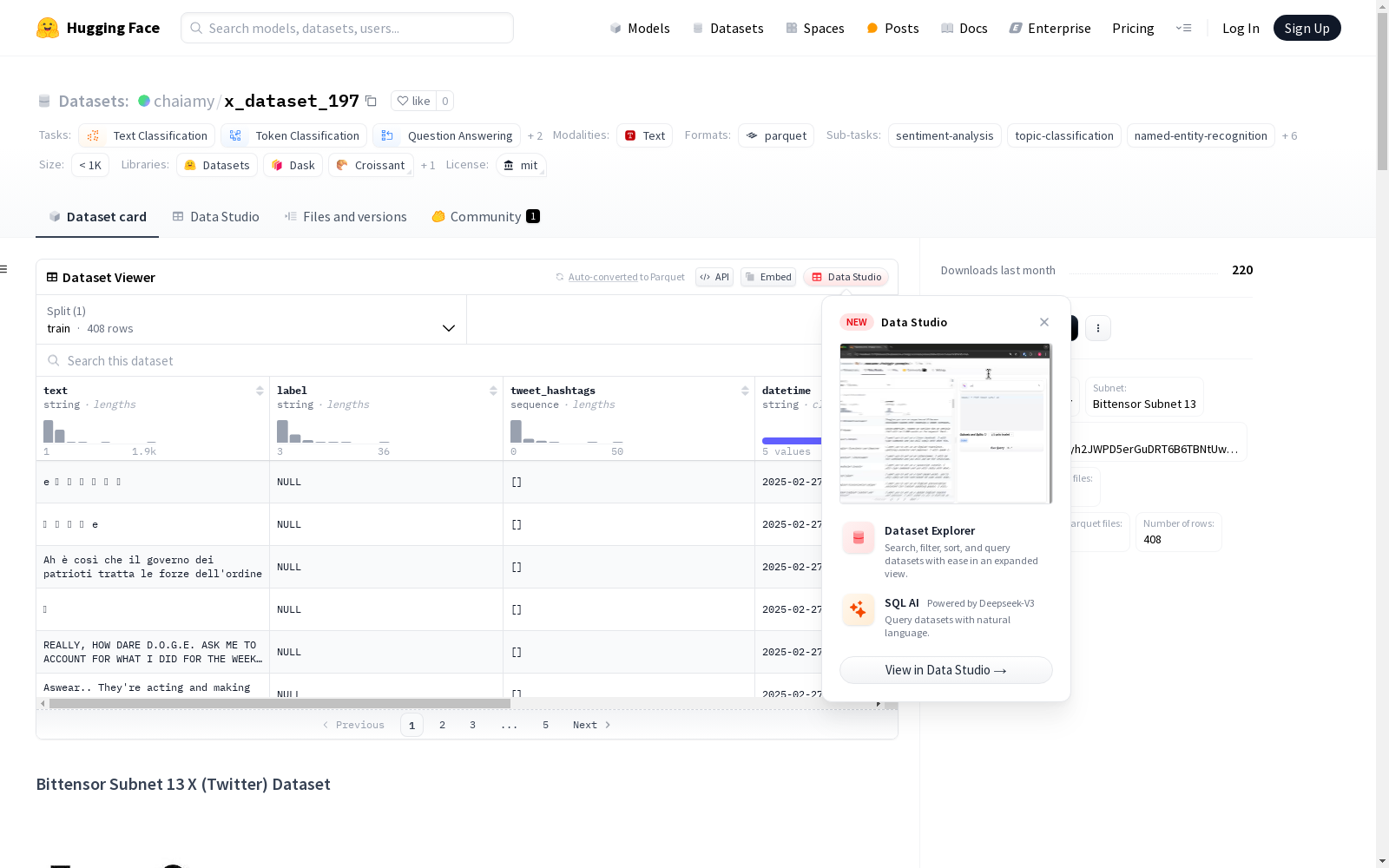Click the named-entity-recognition tag
Image resolution: width=1389 pixels, height=868 pixels.
tap(1201, 135)
